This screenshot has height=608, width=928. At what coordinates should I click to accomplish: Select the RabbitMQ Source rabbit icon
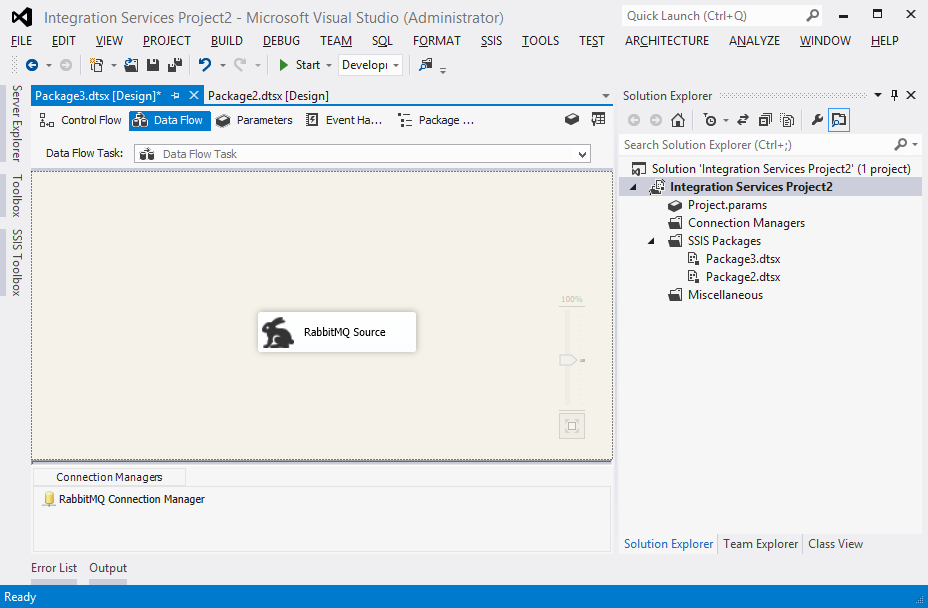(278, 332)
